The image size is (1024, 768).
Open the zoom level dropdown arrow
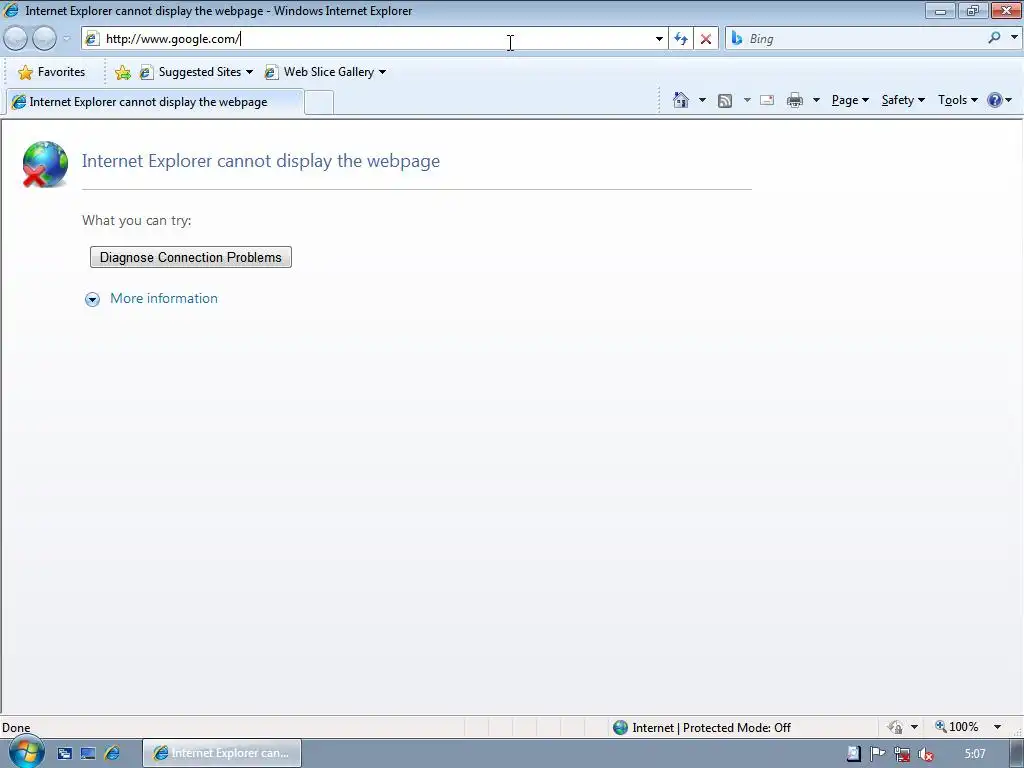tap(997, 727)
